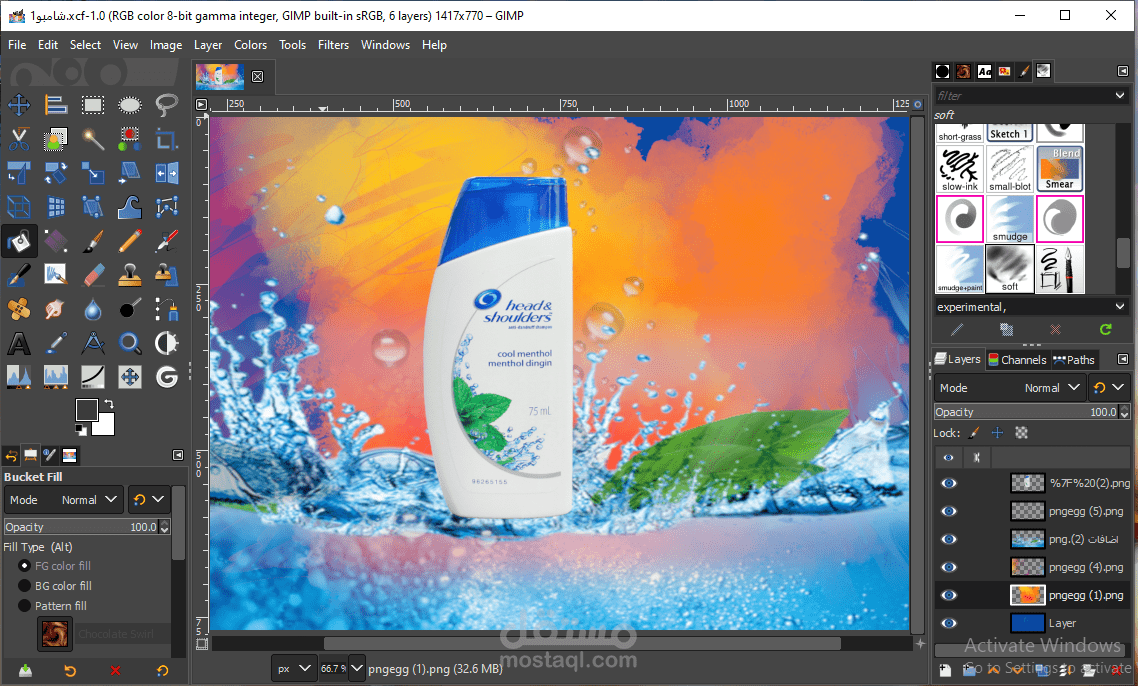This screenshot has height=686, width=1138.
Task: Select the GEGL Operation tool
Action: (x=167, y=377)
